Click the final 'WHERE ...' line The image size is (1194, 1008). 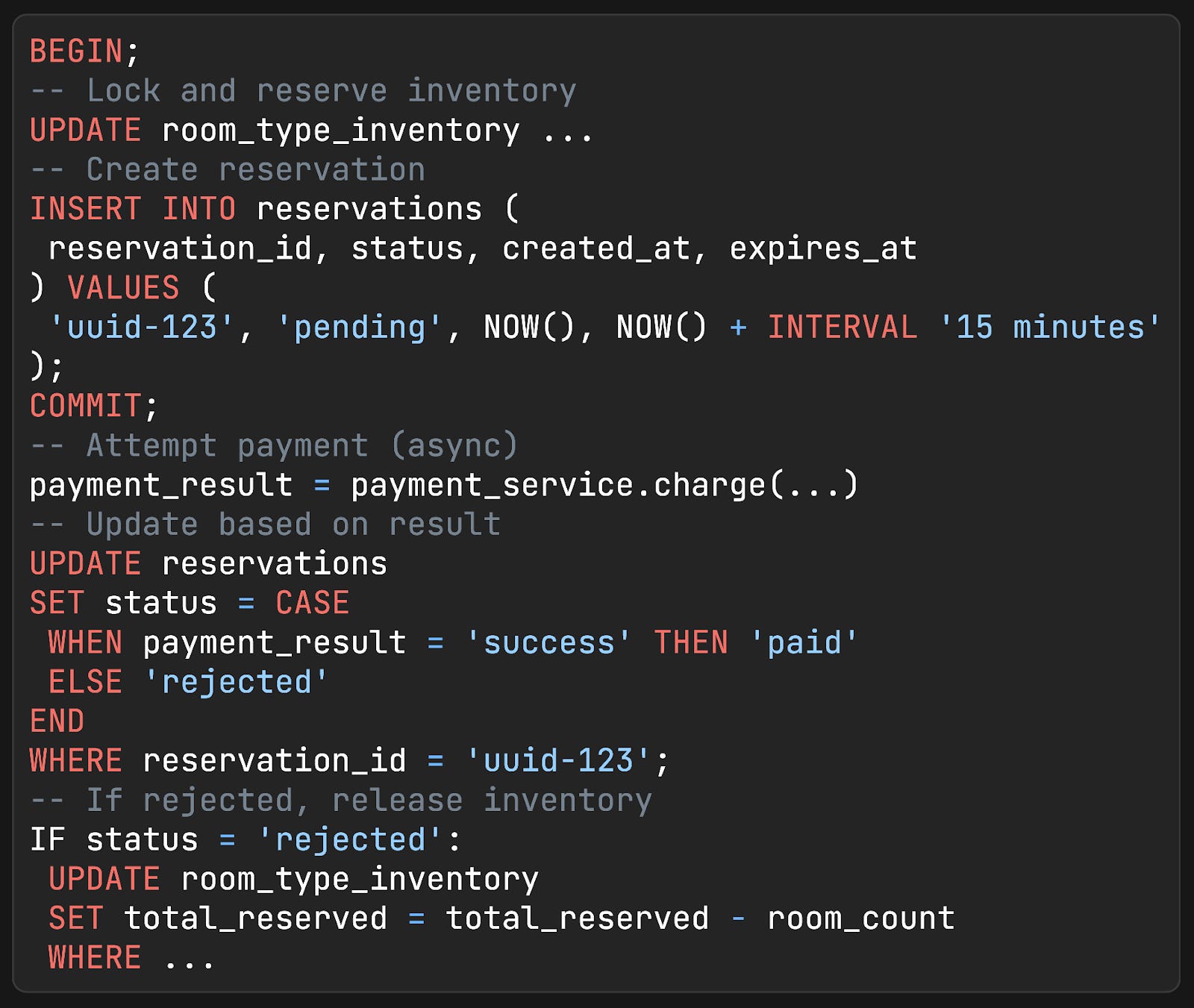click(x=132, y=958)
